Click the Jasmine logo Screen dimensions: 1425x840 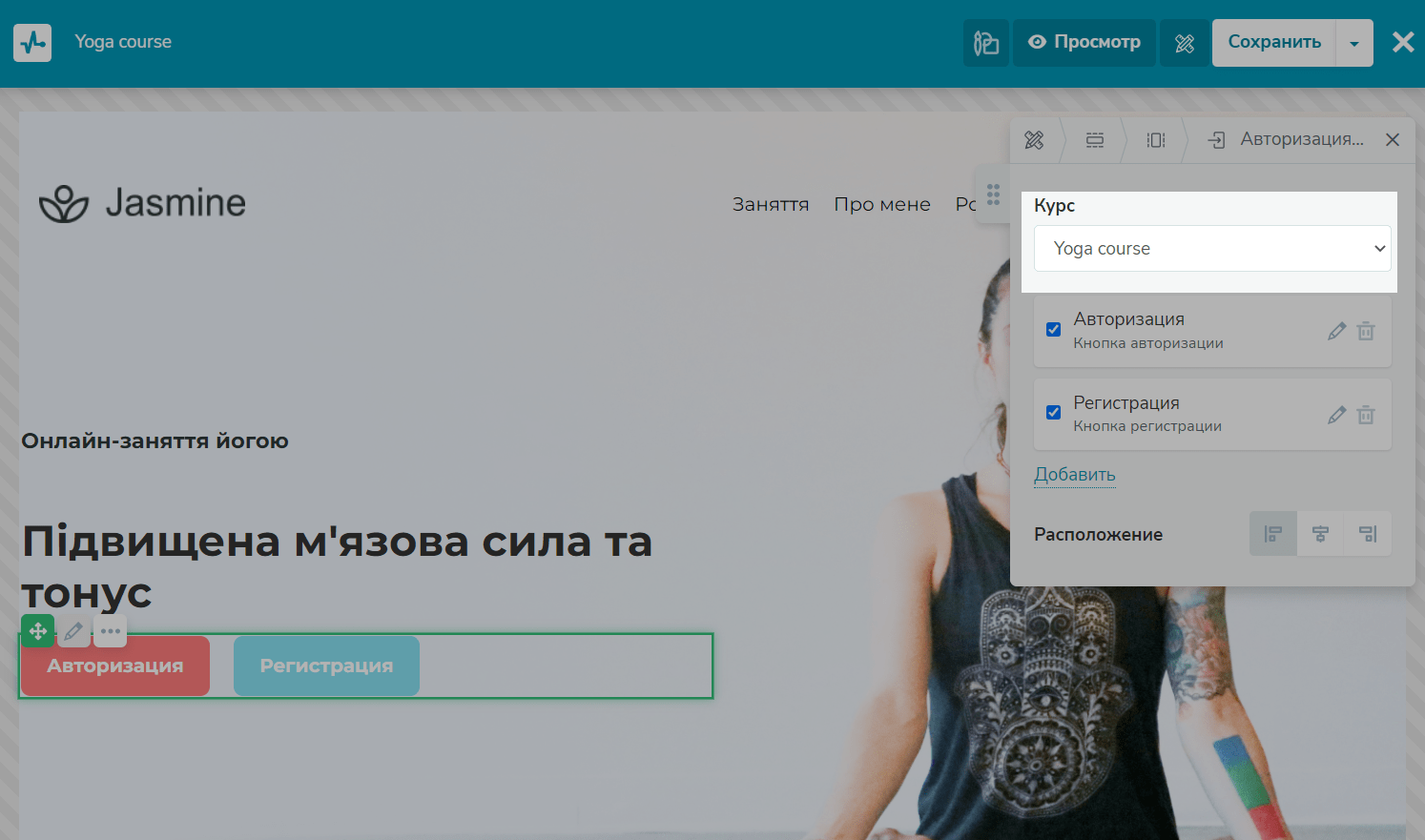point(143,203)
